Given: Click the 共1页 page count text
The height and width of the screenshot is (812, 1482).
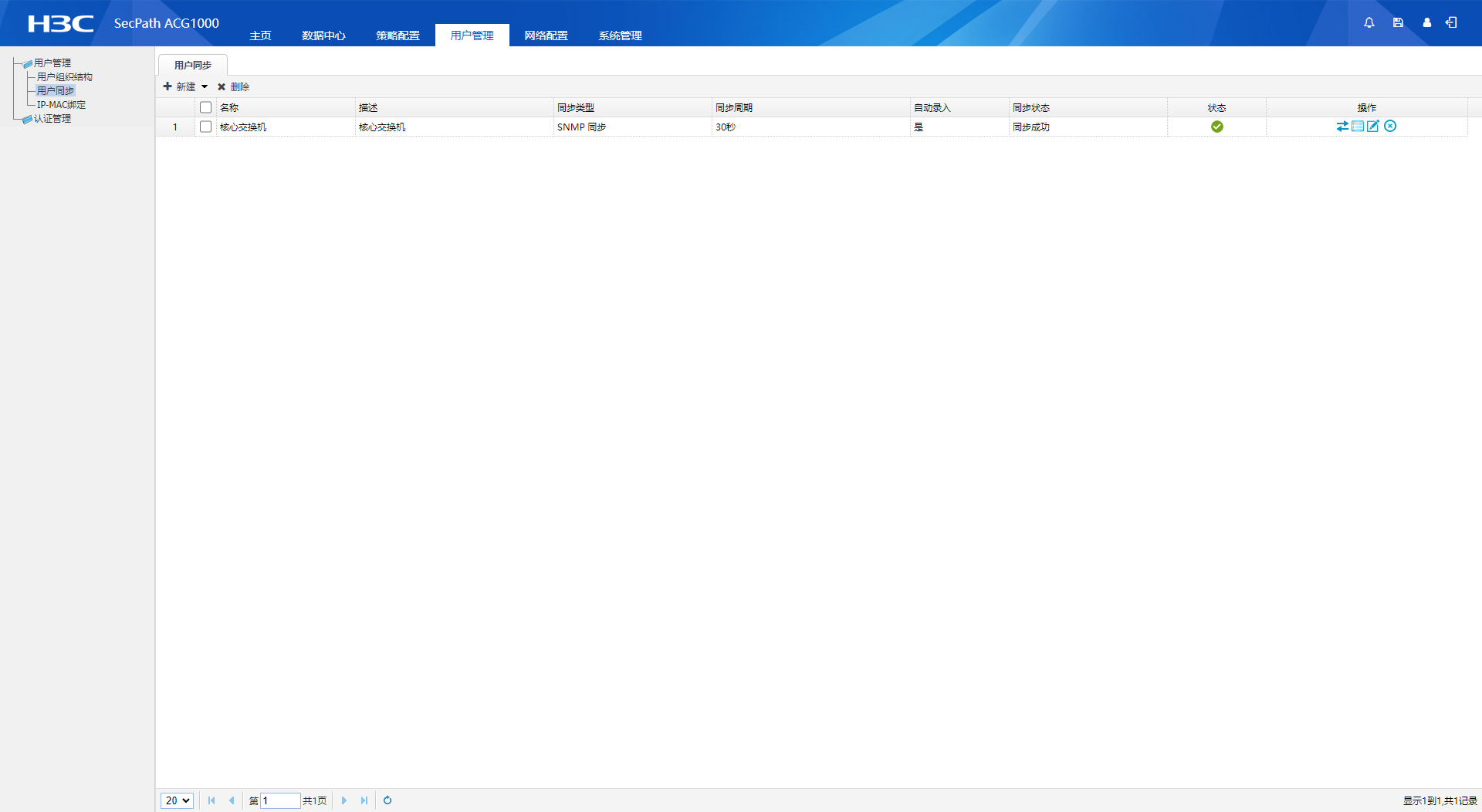Looking at the screenshot, I should pyautogui.click(x=315, y=801).
